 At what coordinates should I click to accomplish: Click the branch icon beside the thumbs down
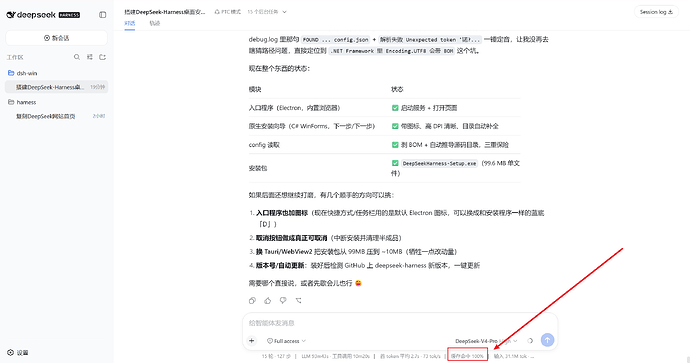click(x=299, y=301)
